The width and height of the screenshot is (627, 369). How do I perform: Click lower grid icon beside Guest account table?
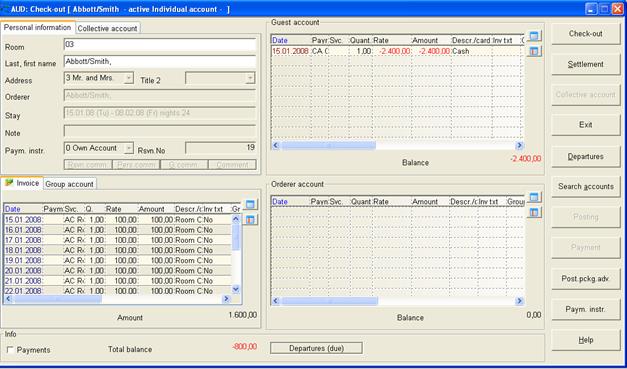pos(534,51)
